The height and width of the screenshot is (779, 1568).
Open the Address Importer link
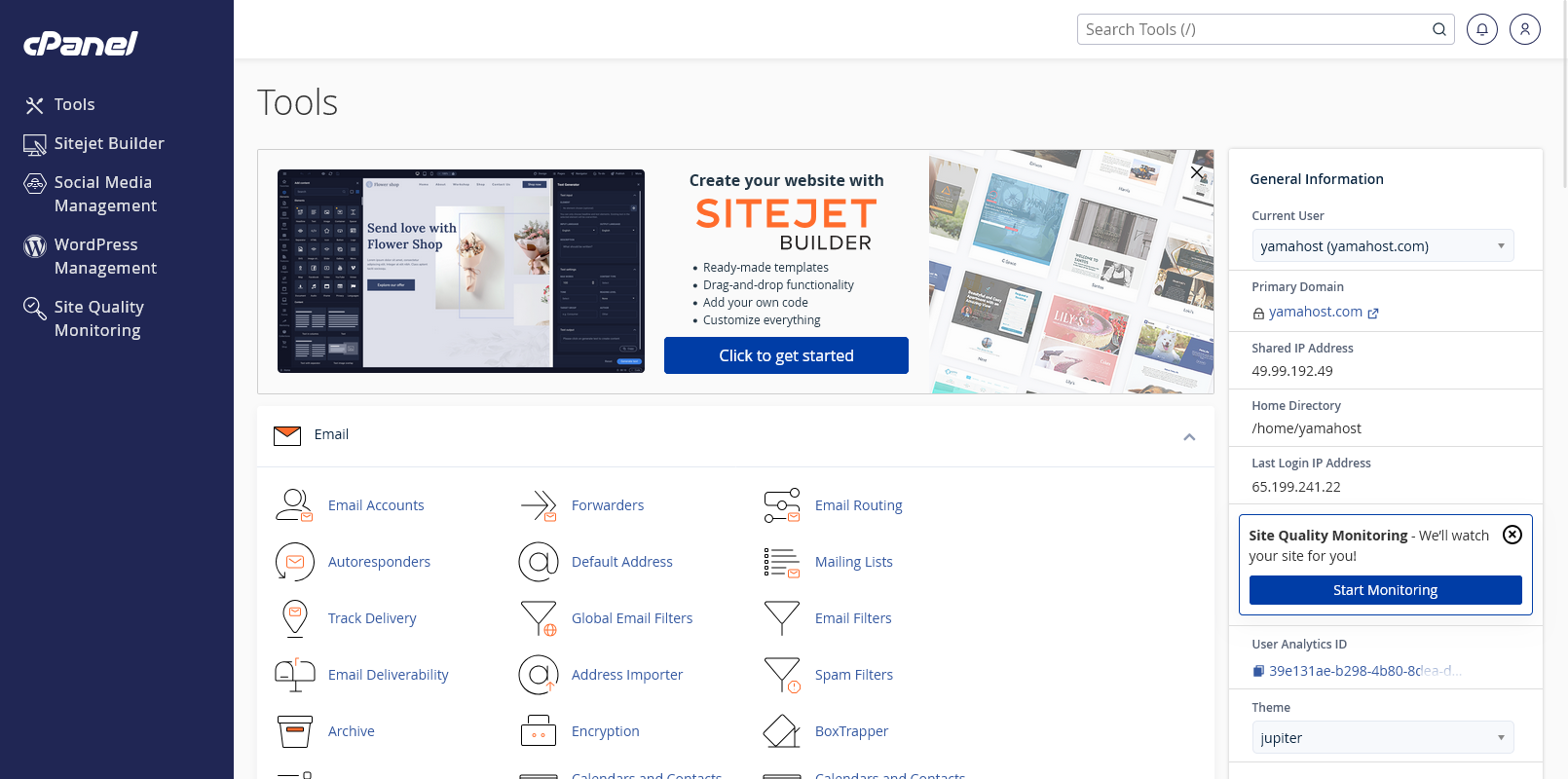627,675
